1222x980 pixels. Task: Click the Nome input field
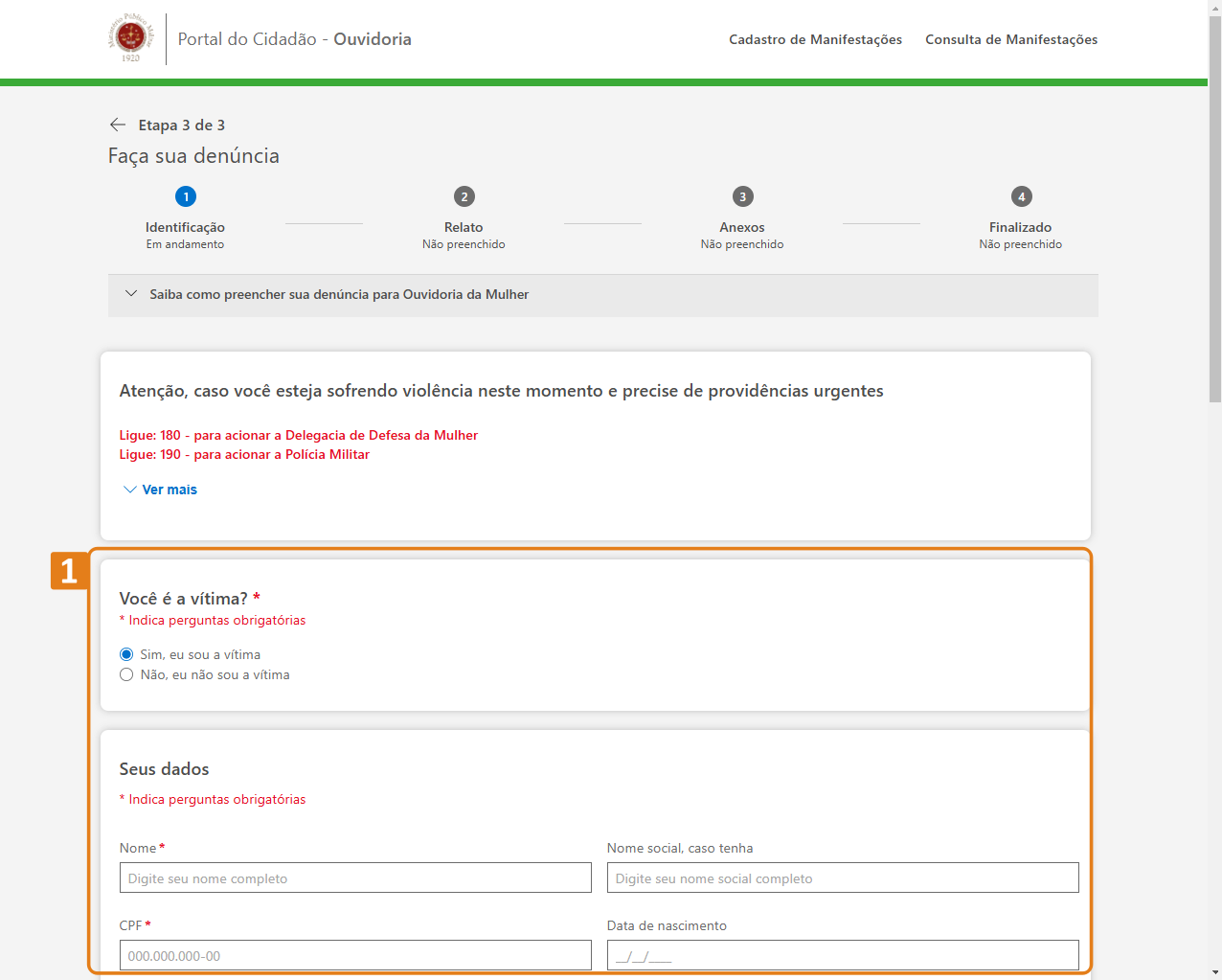355,877
